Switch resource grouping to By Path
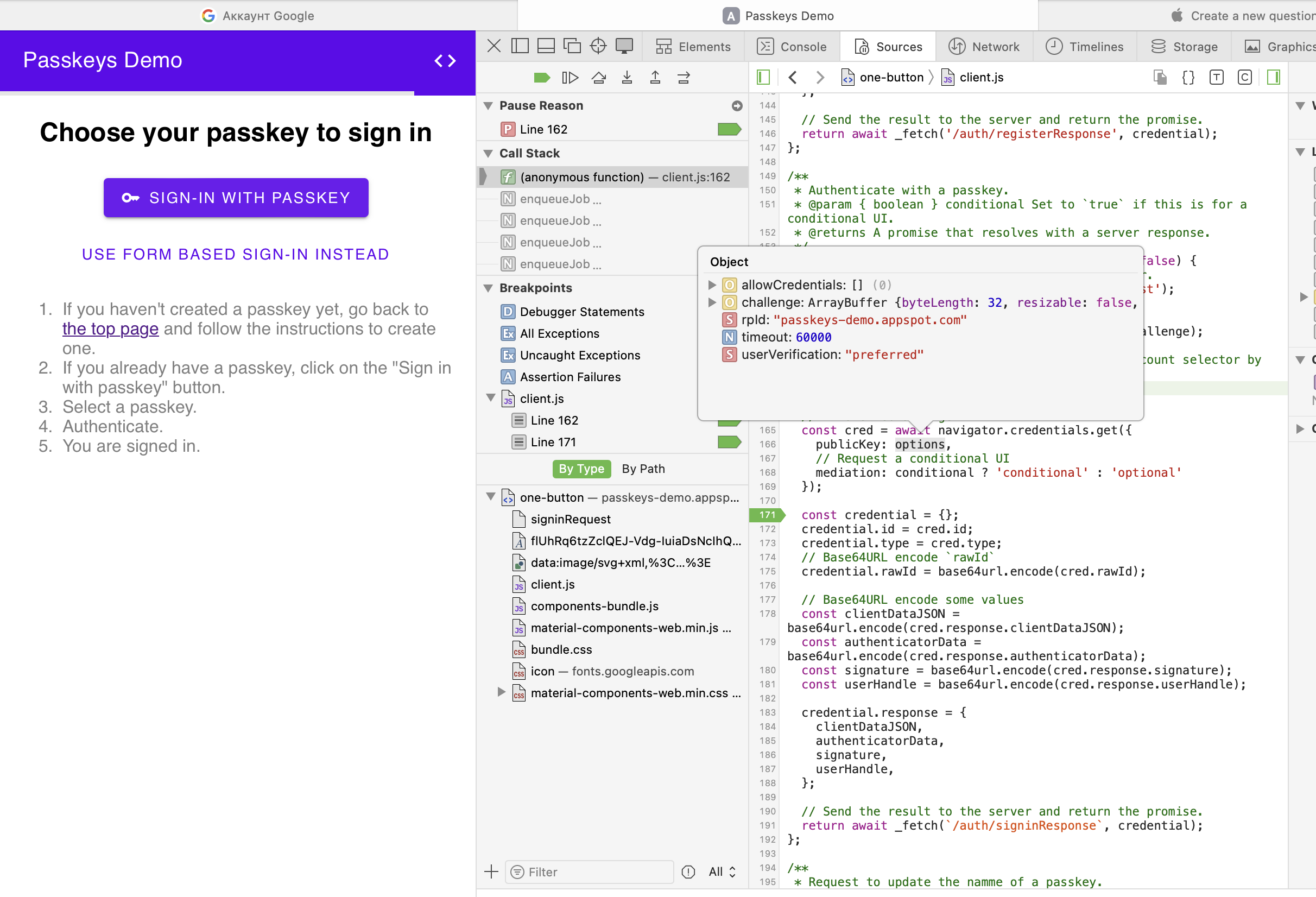The width and height of the screenshot is (1316, 897). (643, 469)
